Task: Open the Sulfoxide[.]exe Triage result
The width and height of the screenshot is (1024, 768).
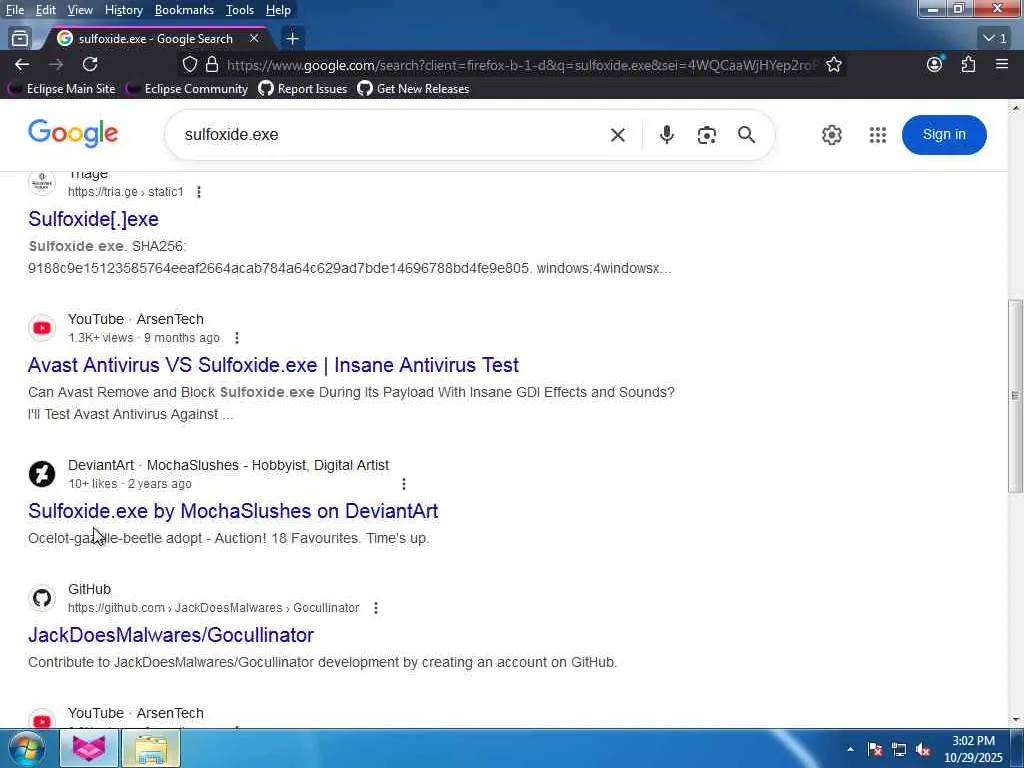Action: 93,219
